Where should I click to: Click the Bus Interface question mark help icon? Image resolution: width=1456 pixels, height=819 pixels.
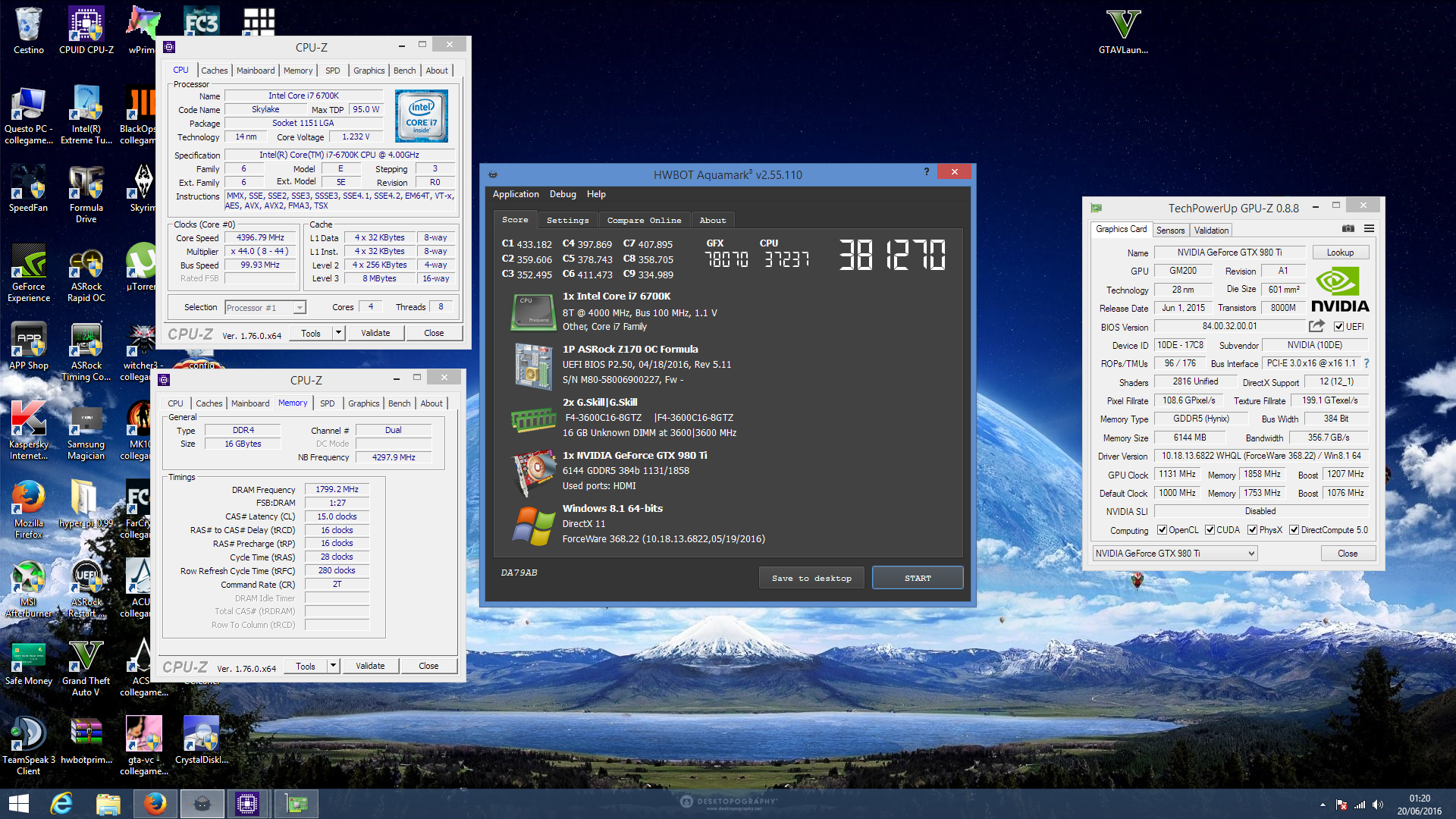tap(1367, 363)
